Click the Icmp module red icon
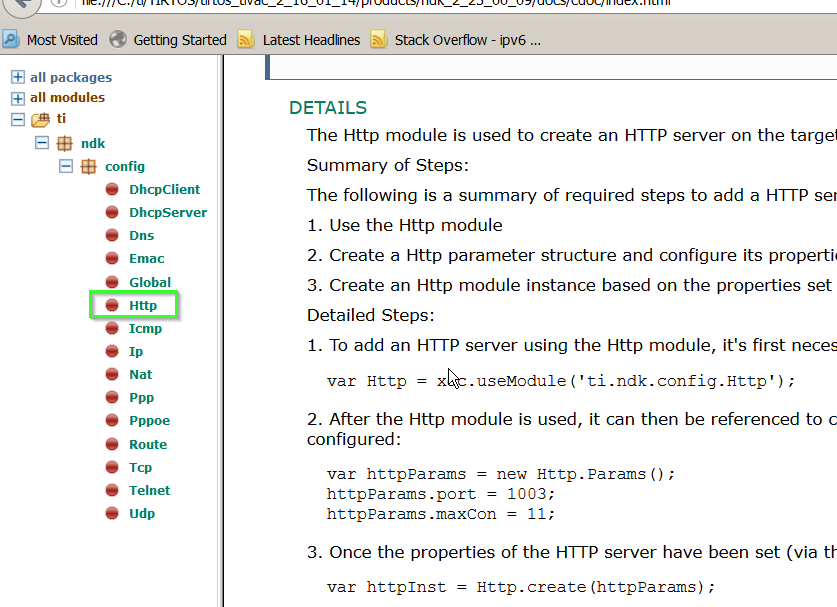The height and width of the screenshot is (607, 837). (x=112, y=328)
